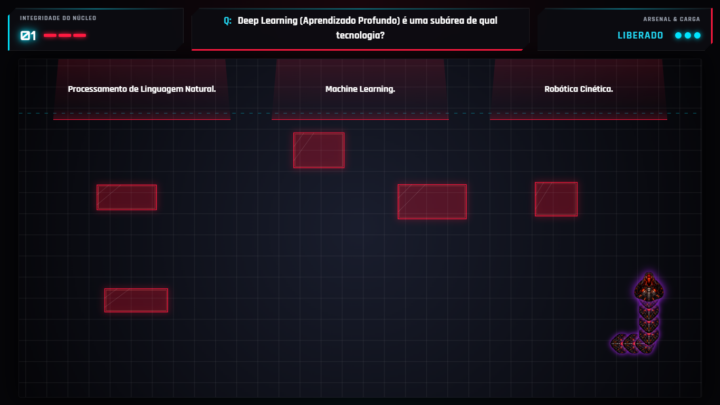
Task: Click the snake's last tail segment
Action: point(620,344)
